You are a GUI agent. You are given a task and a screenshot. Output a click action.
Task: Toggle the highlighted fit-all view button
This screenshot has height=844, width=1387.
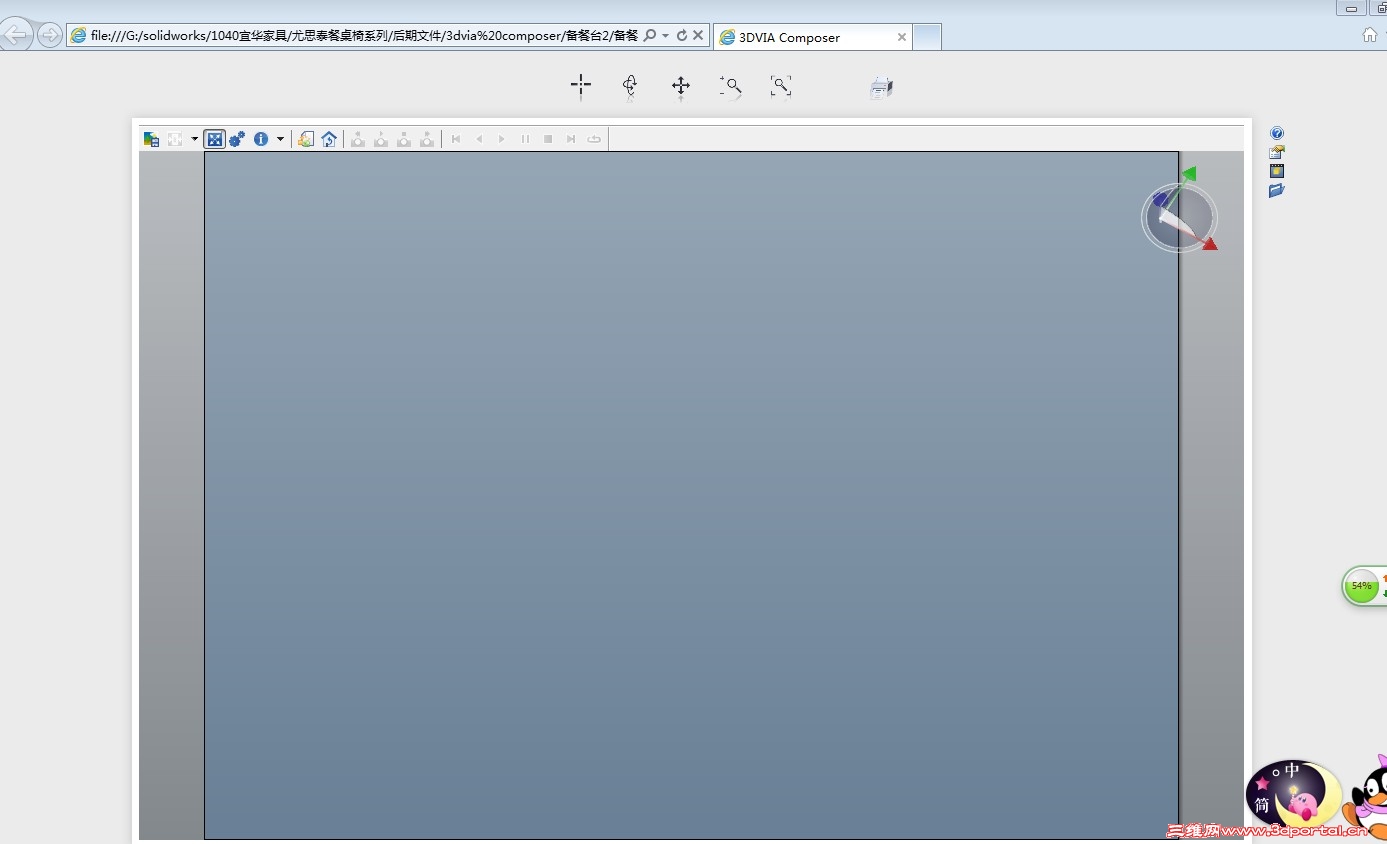[x=214, y=139]
